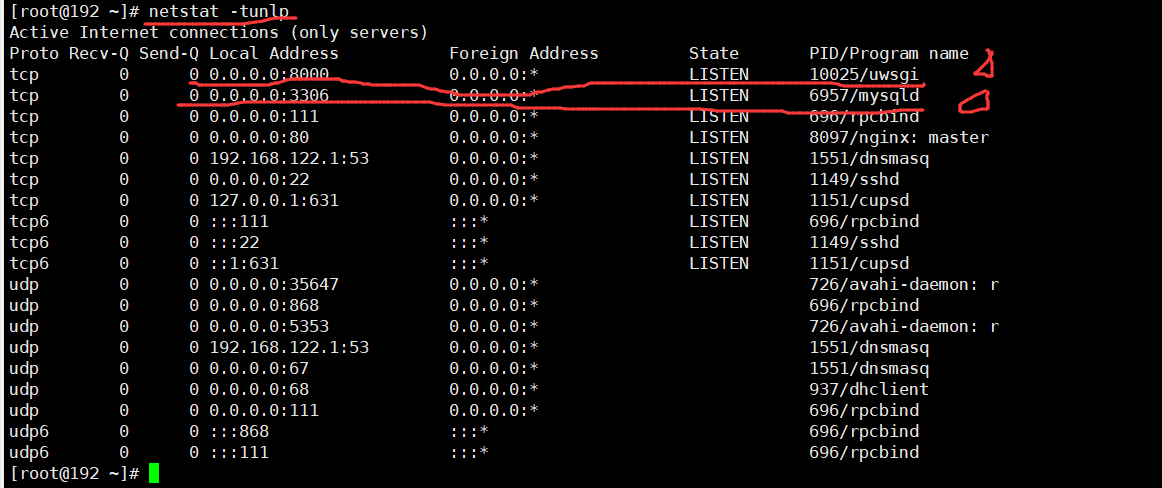Click LISTEN in the nginx master row
The height and width of the screenshot is (488, 1162).
pos(719,138)
